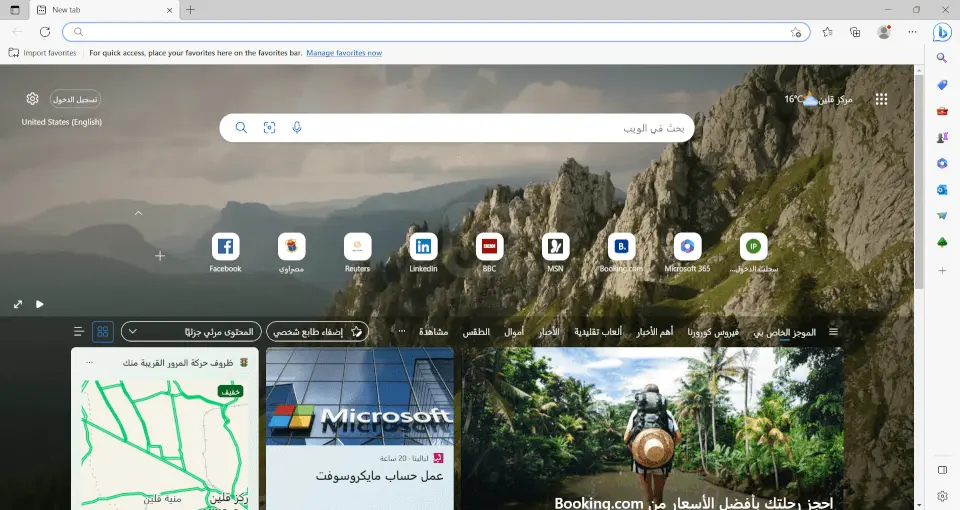
Task: Select the فيروس كورونا feed tab
Action: pos(713,332)
